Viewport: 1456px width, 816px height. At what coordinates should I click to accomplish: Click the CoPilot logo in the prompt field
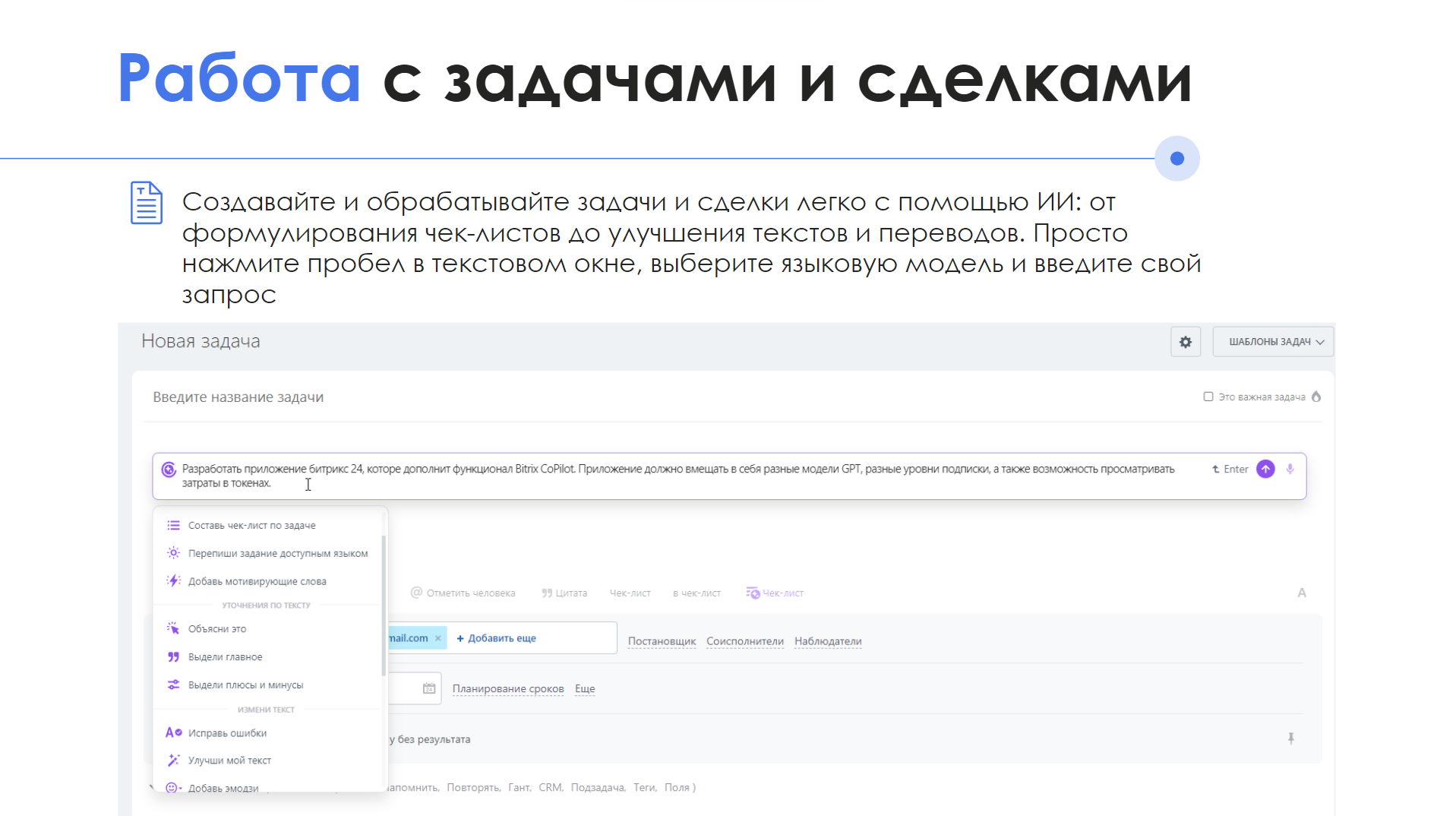(x=169, y=470)
